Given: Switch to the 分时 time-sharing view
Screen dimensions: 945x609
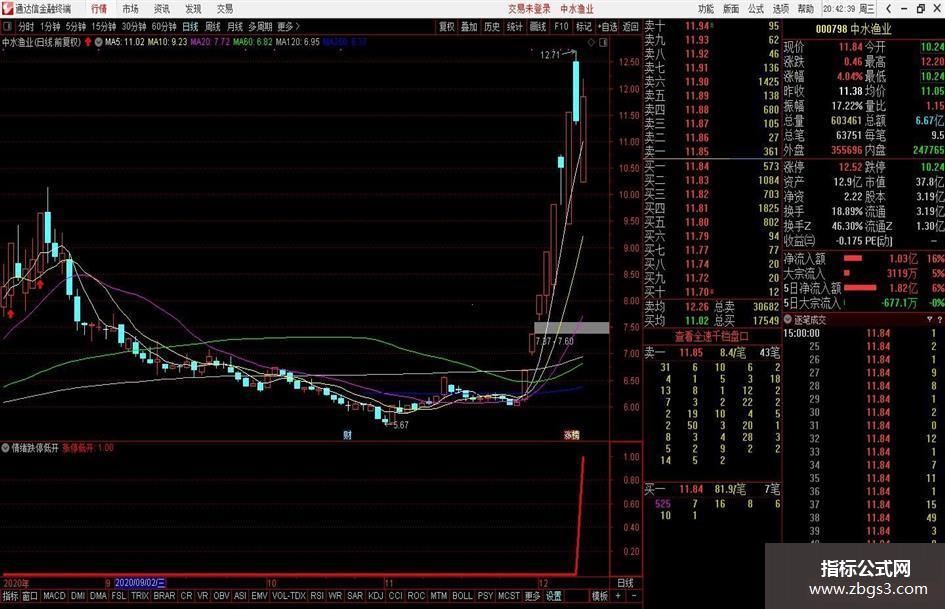Looking at the screenshot, I should [x=26, y=27].
